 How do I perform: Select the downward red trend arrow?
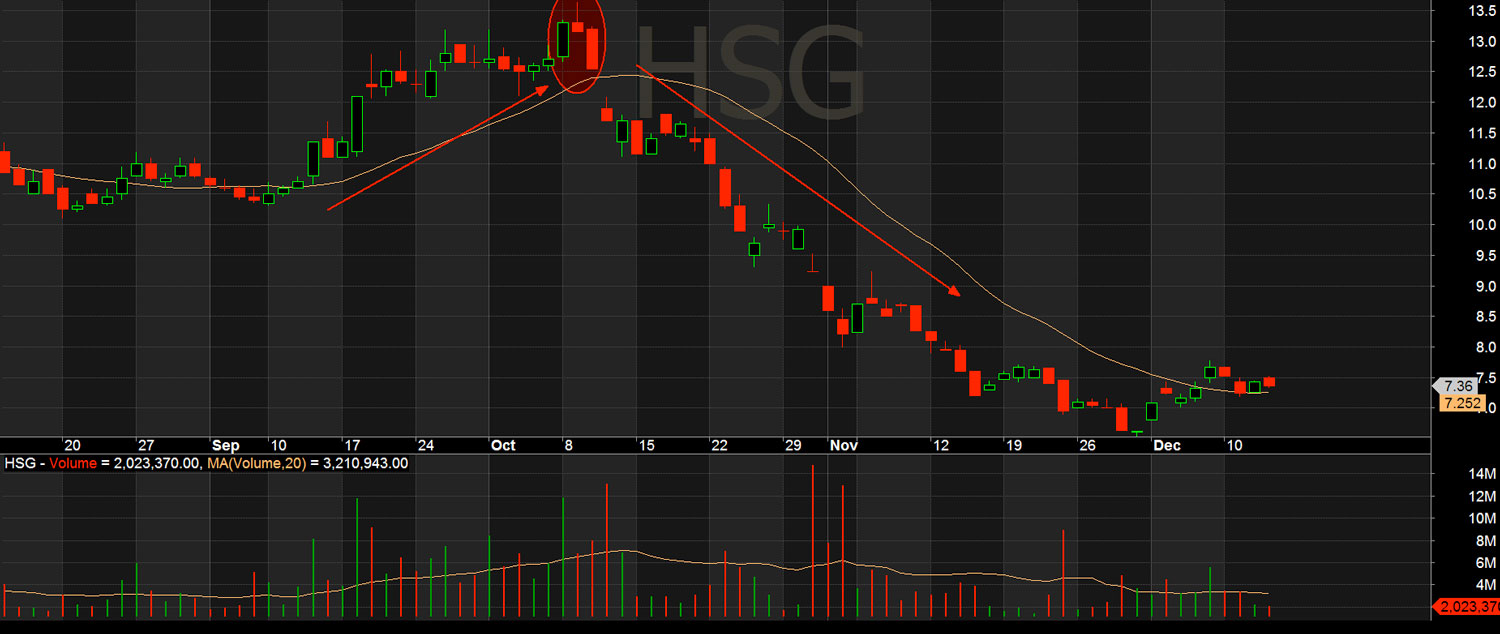pos(797,181)
